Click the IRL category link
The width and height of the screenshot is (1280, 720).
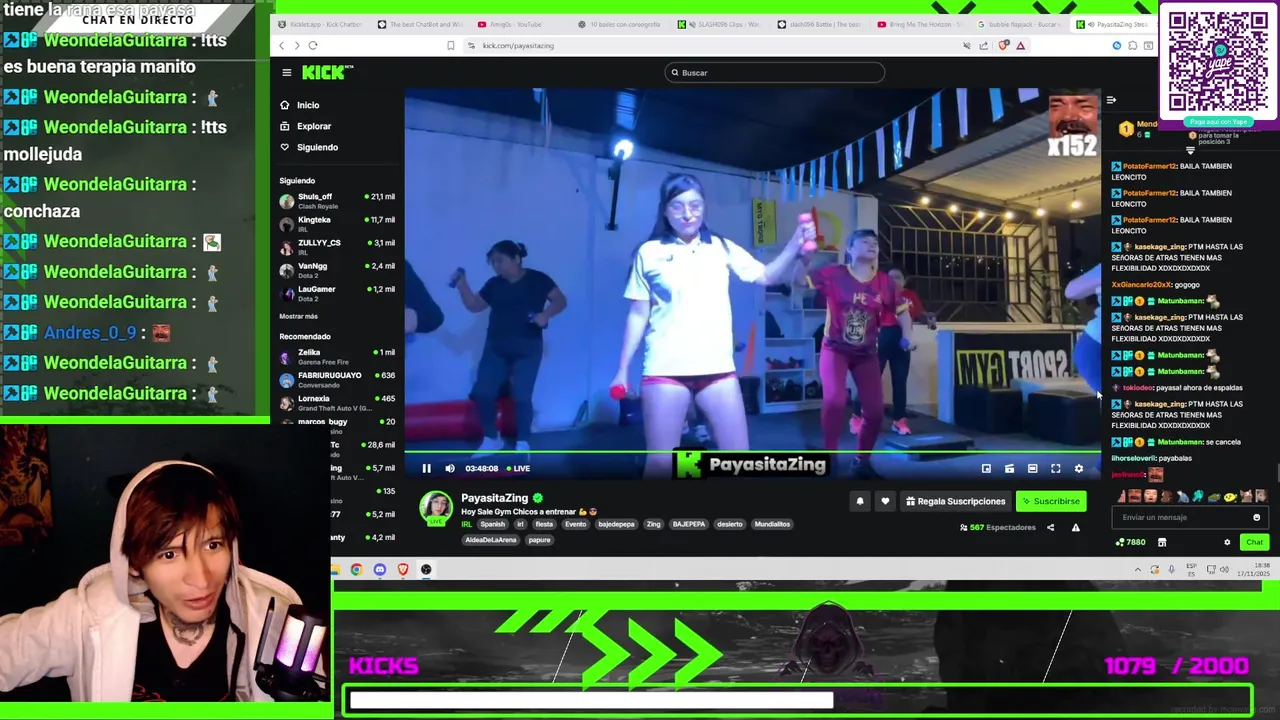[466, 524]
